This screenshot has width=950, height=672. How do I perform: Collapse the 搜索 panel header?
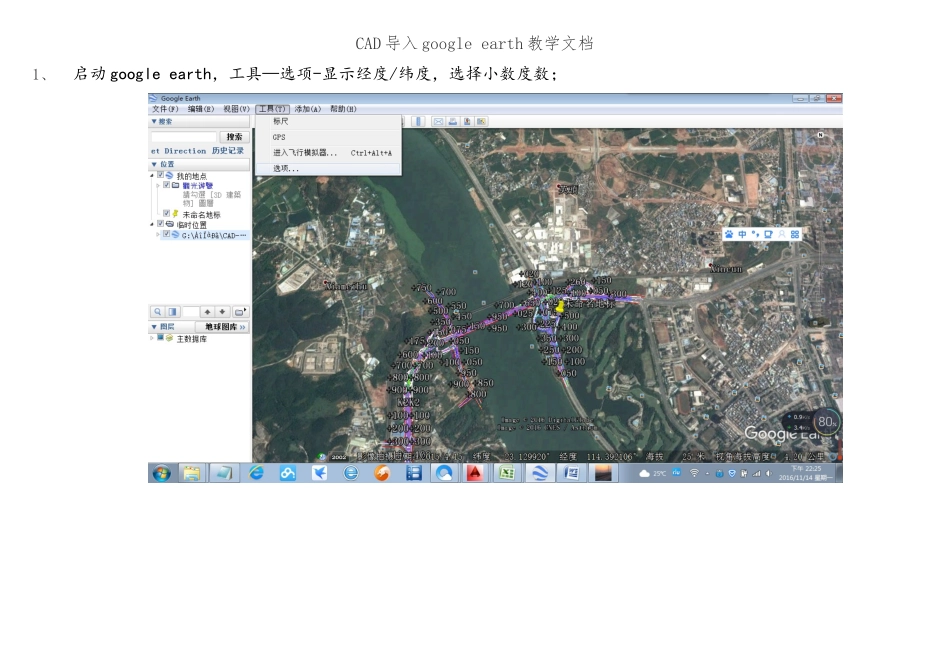[x=200, y=122]
